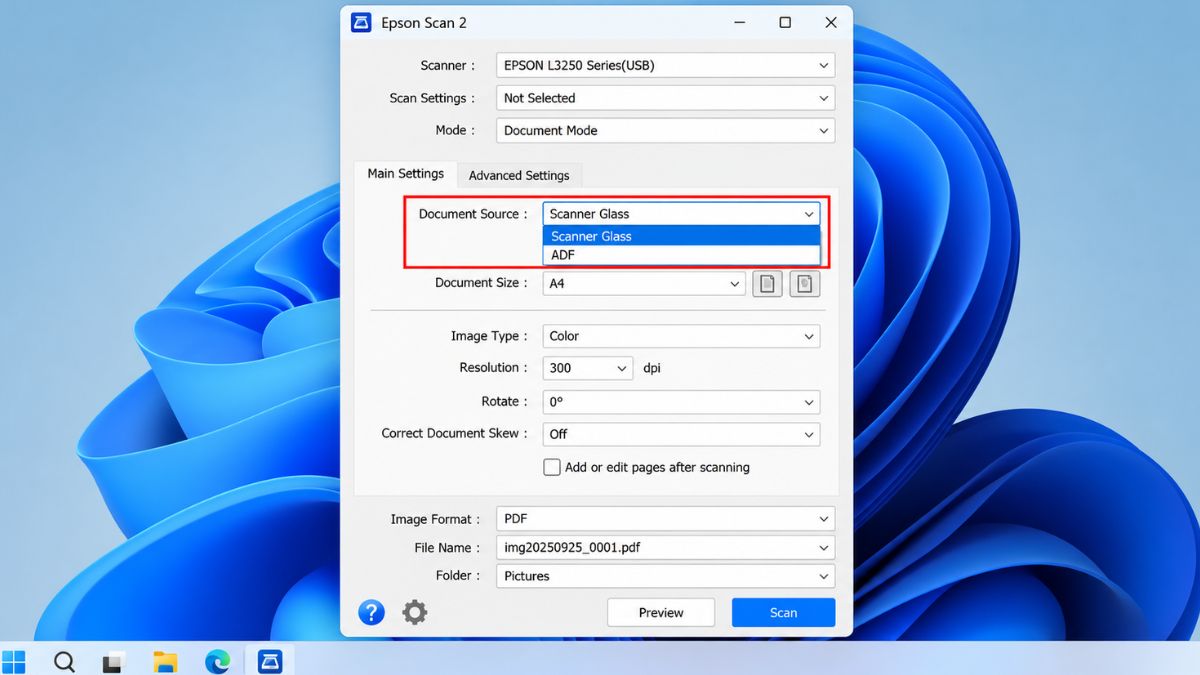Open the Folder dropdown
The width and height of the screenshot is (1200, 675).
pos(666,576)
